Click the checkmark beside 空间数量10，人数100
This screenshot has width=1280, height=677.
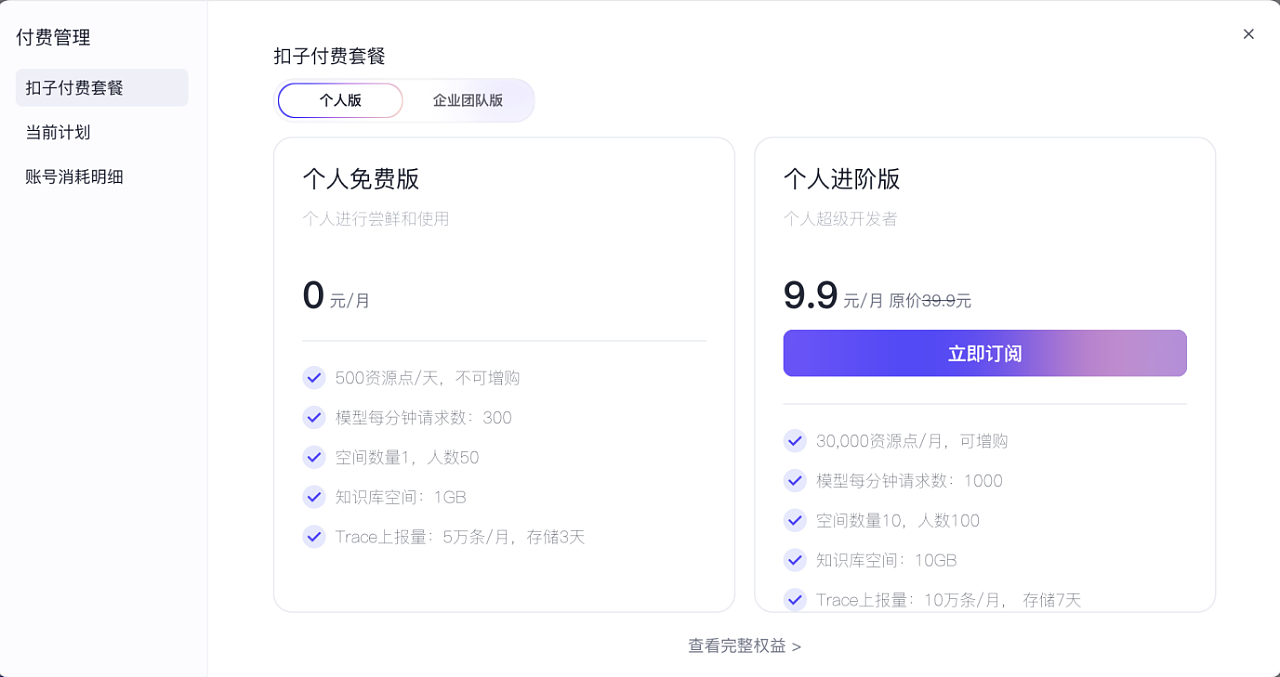[794, 520]
